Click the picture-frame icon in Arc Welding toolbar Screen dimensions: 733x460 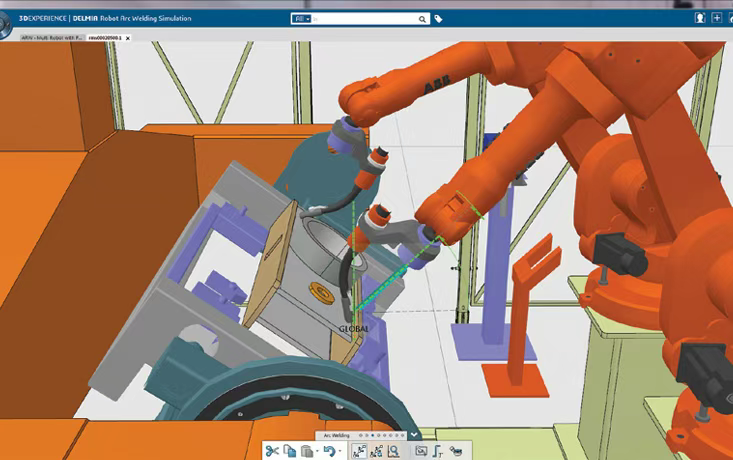pos(422,451)
